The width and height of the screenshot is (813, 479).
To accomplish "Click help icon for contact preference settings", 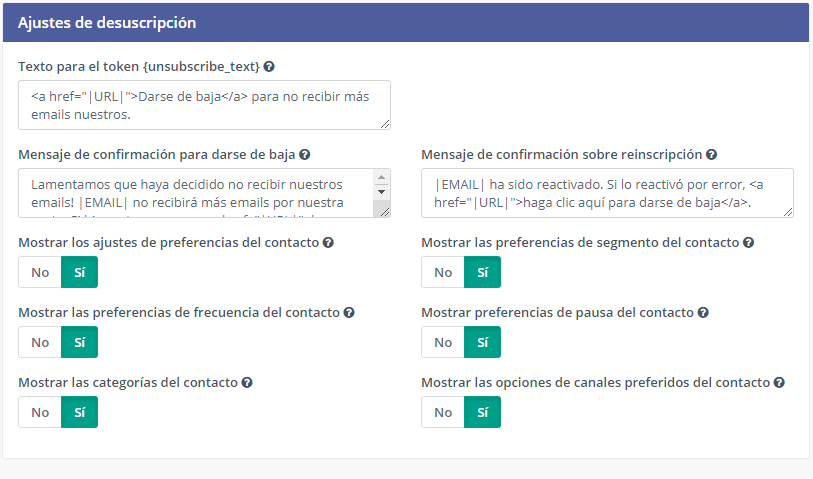I will click(328, 242).
